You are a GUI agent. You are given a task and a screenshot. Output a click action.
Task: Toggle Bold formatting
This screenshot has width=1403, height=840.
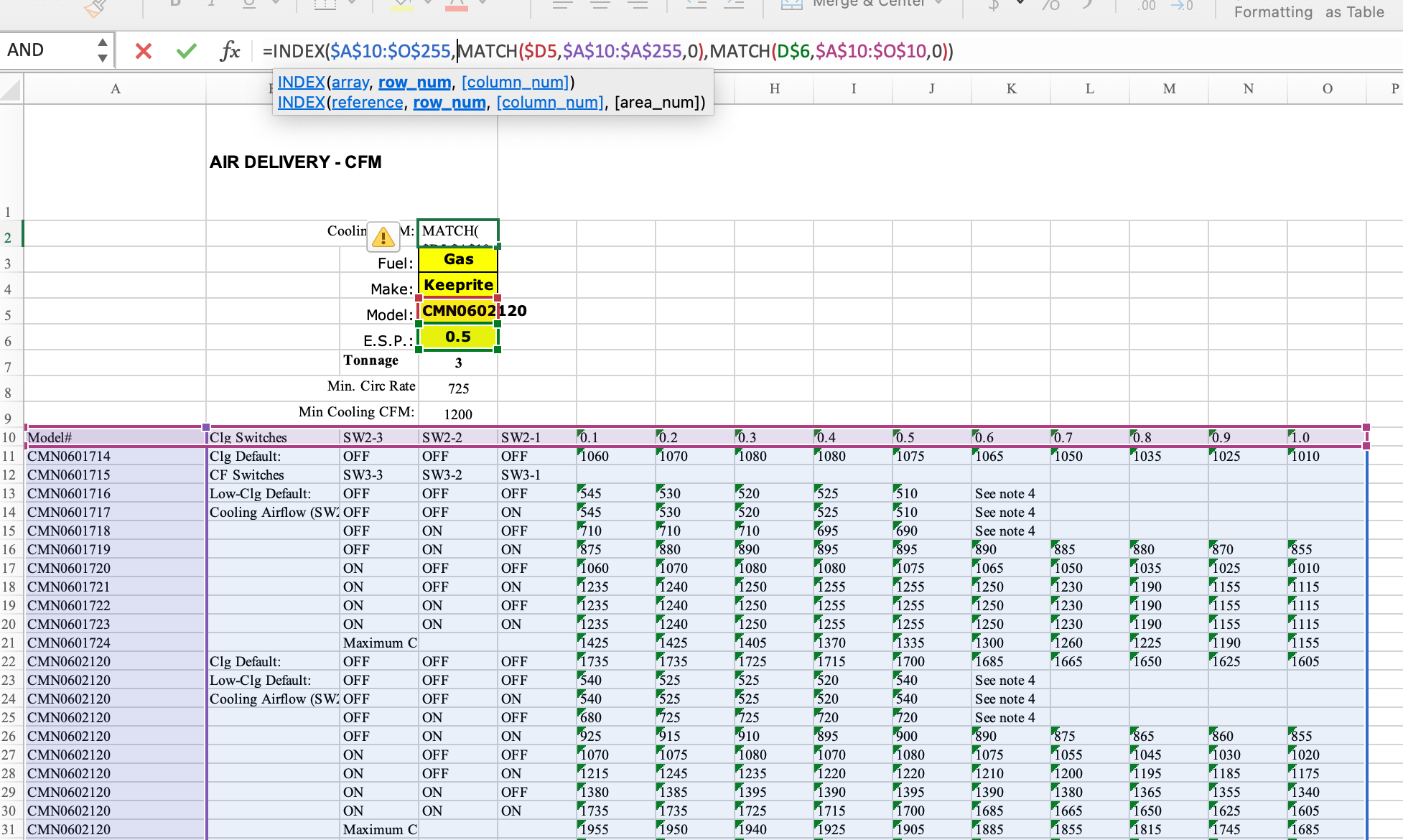coord(174,4)
